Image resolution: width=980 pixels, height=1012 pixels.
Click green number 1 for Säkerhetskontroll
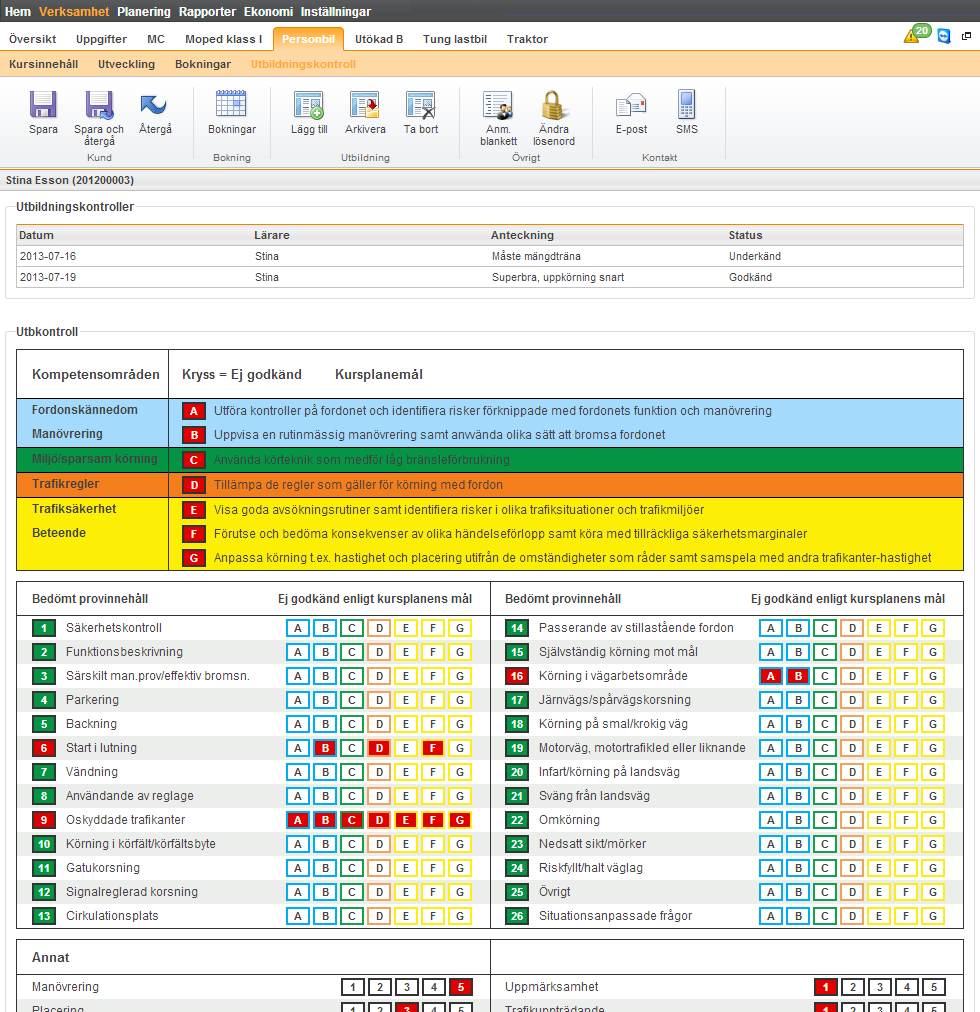pyautogui.click(x=44, y=628)
